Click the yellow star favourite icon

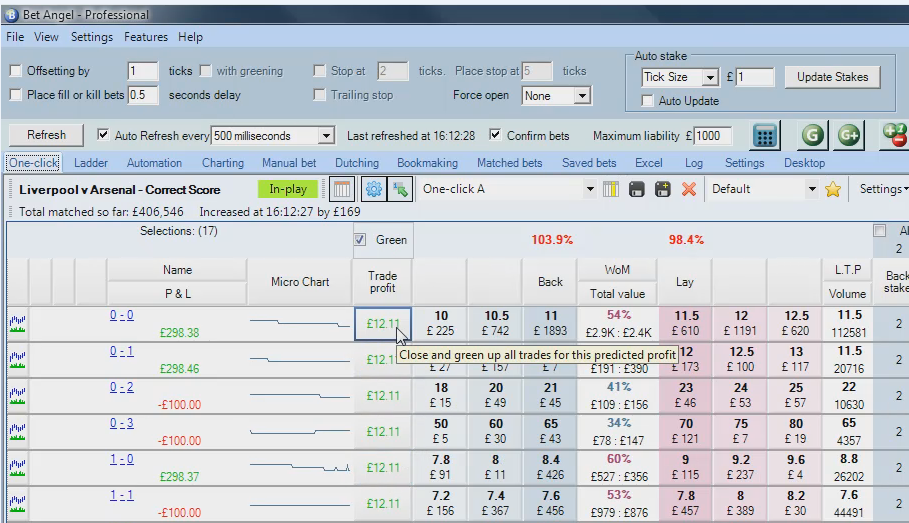[833, 189]
